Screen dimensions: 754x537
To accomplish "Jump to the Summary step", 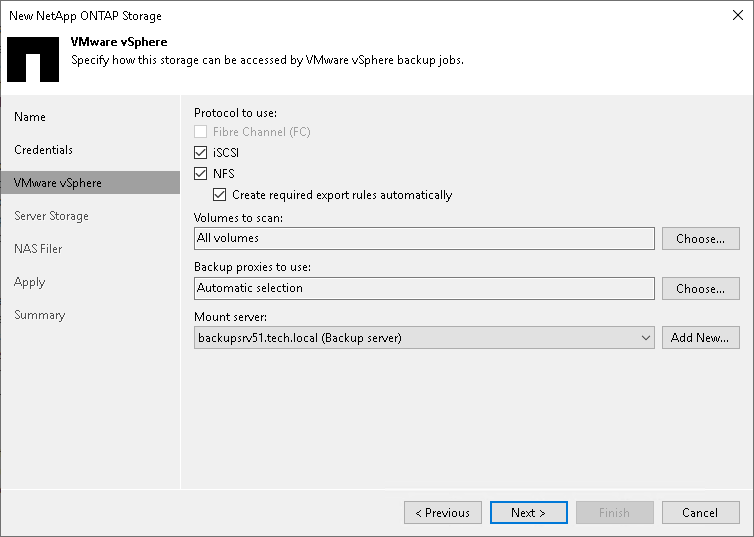I will tap(39, 315).
